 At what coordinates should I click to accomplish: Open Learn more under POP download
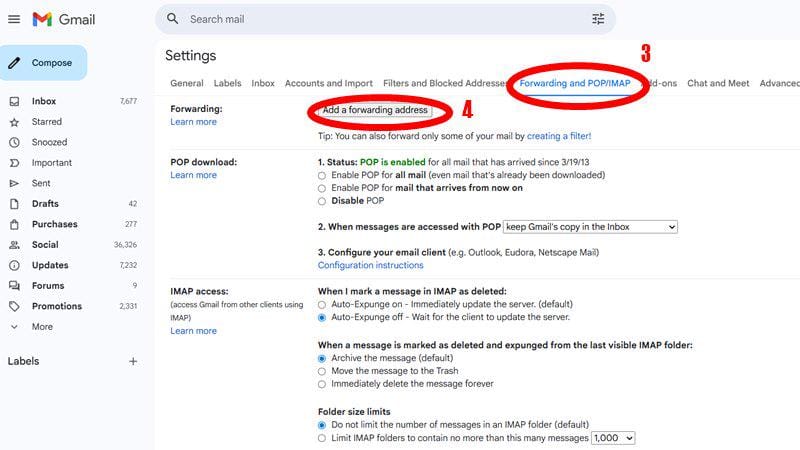[x=193, y=175]
